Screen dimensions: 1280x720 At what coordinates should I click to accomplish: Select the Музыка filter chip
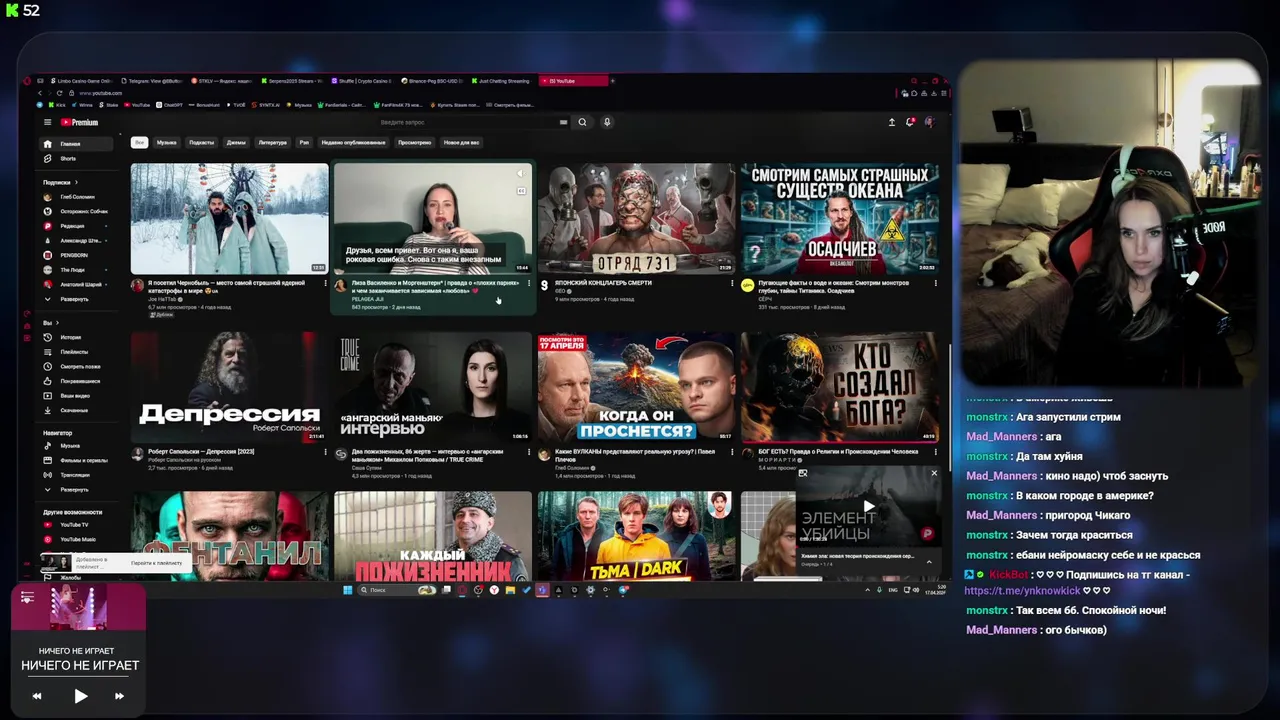click(167, 142)
